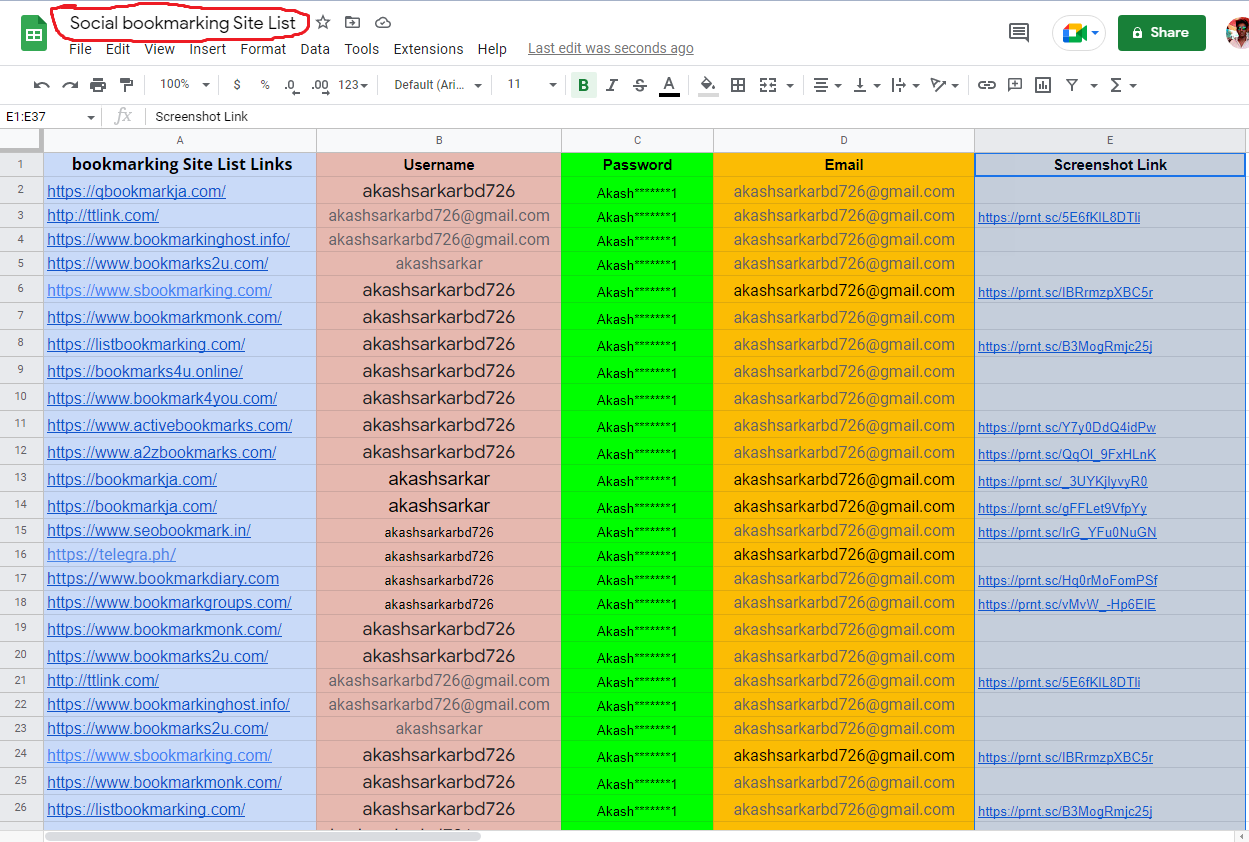Toggle italic text formatting
1249x842 pixels.
click(x=612, y=85)
